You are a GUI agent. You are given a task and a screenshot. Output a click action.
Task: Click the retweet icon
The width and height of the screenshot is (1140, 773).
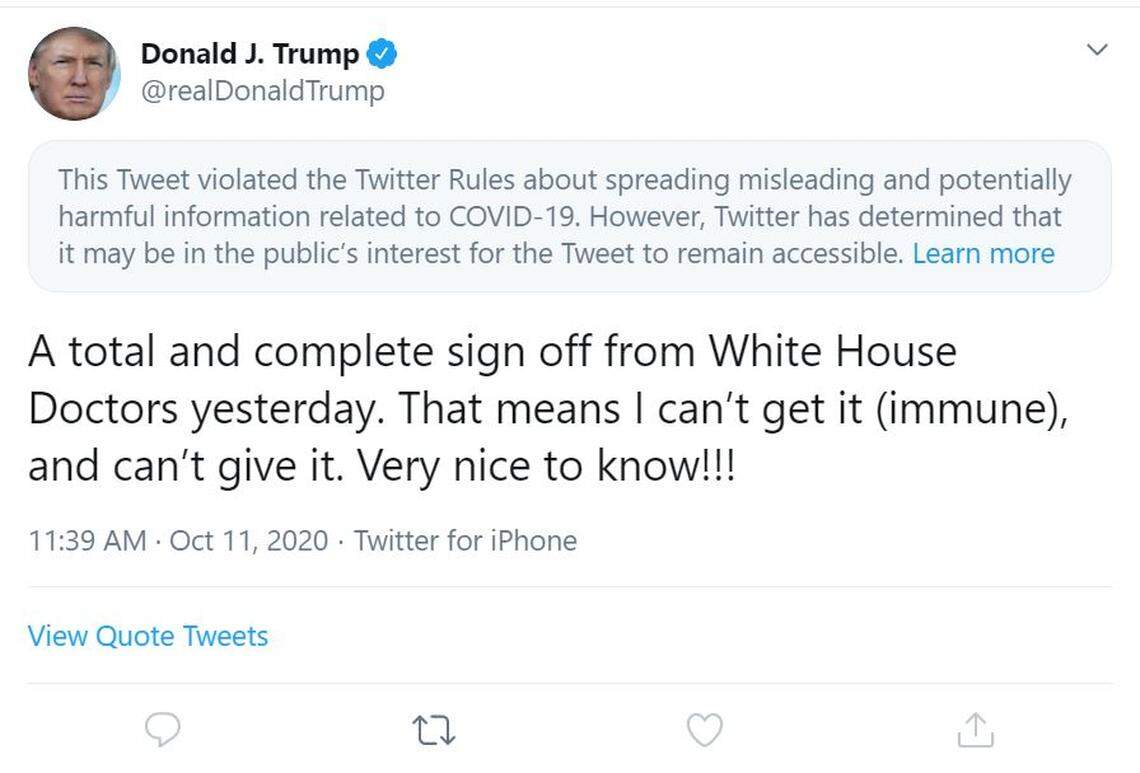point(433,731)
